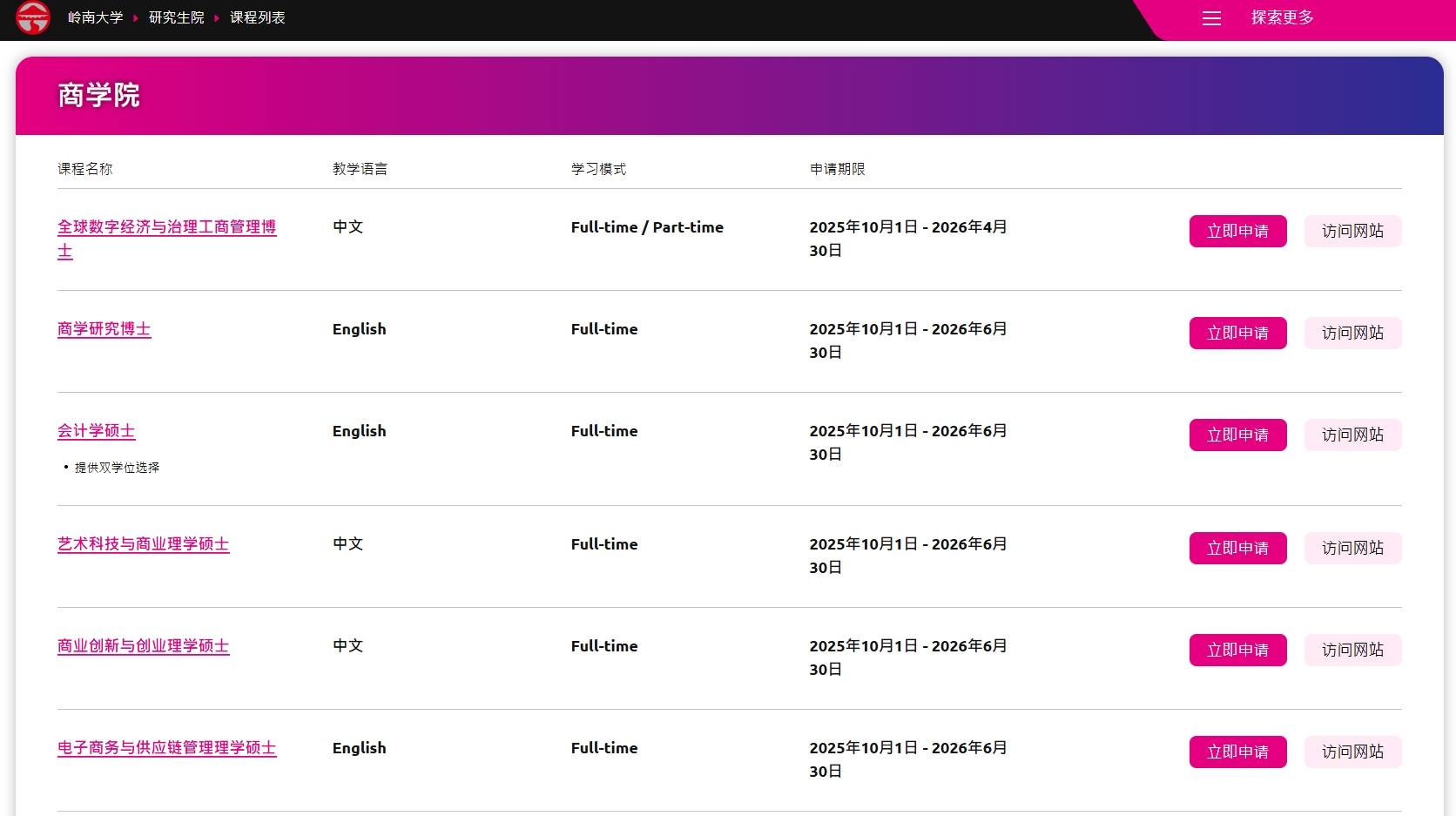Go to 岭南大学 breadcrumb
The height and width of the screenshot is (816, 1456).
96,17
